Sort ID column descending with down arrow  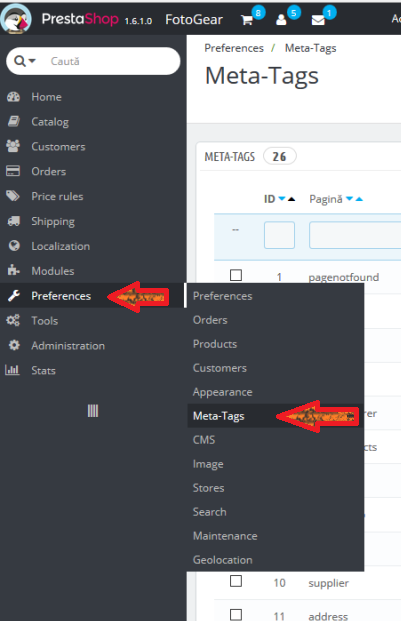[x=281, y=198]
